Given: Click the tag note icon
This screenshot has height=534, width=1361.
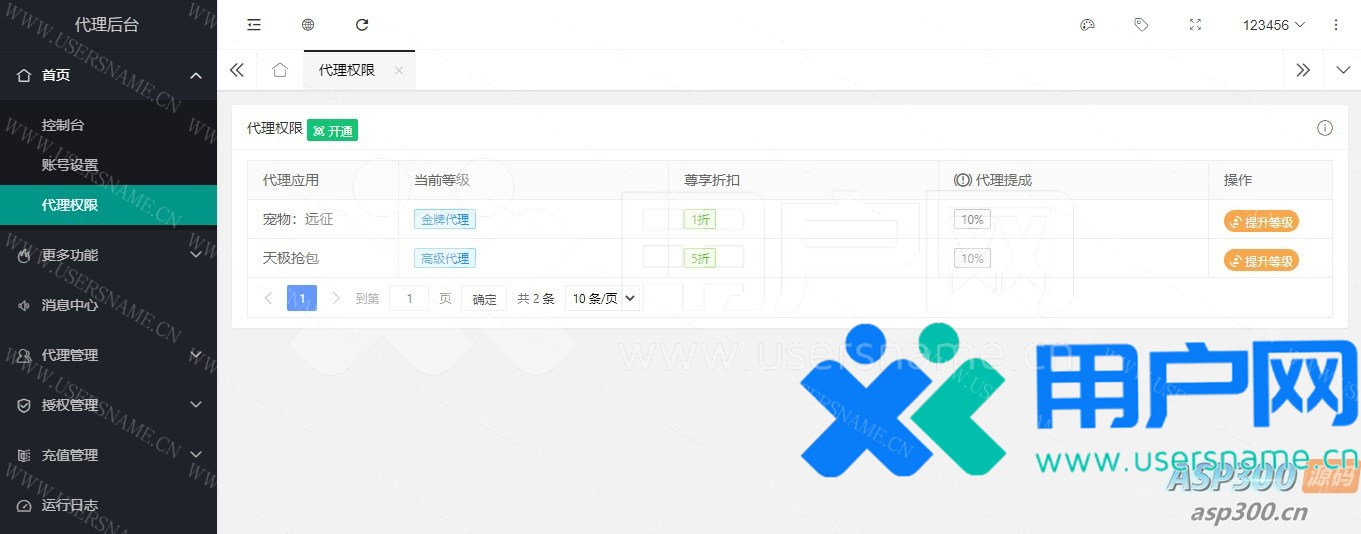Looking at the screenshot, I should (1141, 25).
